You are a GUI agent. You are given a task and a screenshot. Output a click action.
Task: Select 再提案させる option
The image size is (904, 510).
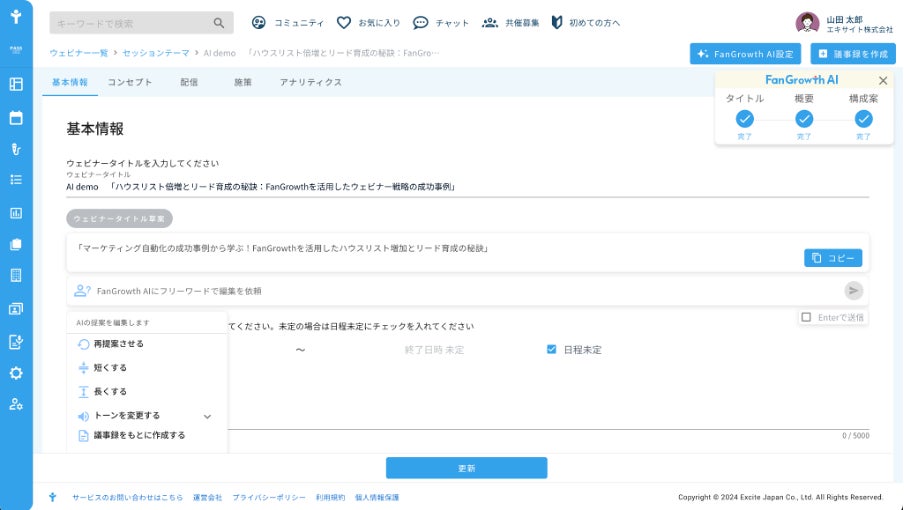pos(147,344)
